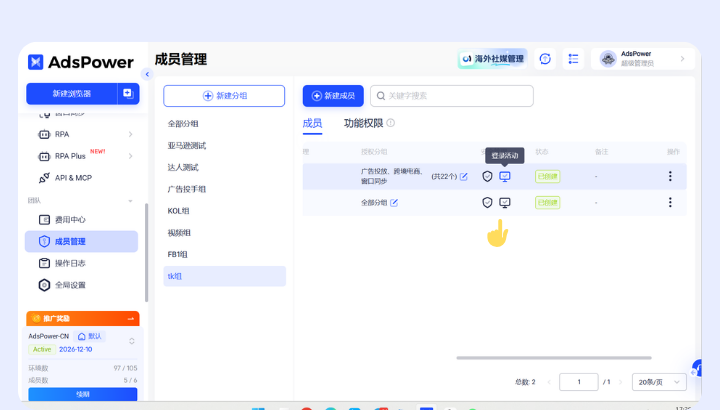Click shield icon in 全部分组 row
The width and height of the screenshot is (720, 410).
(487, 202)
